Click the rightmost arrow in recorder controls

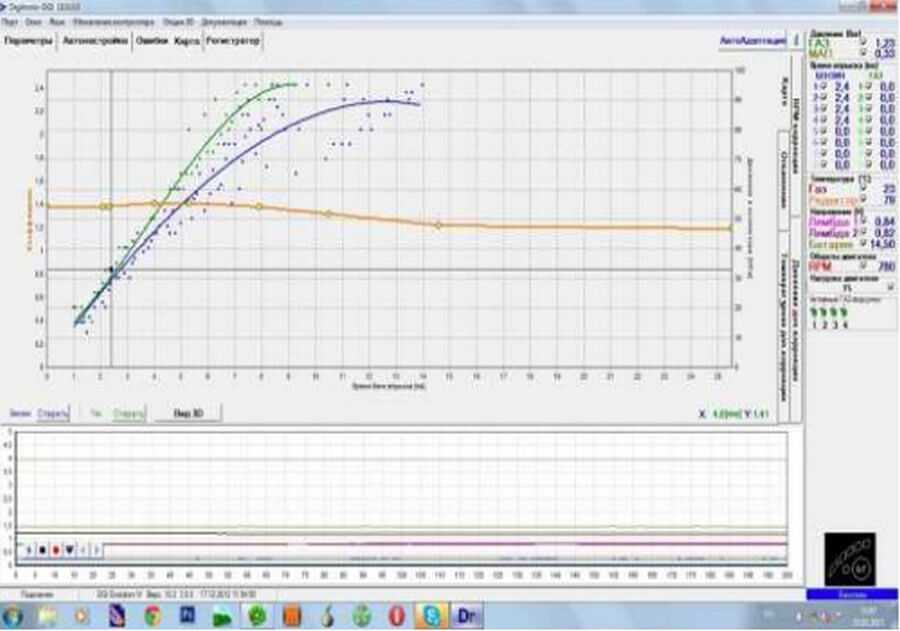pyautogui.click(x=94, y=549)
